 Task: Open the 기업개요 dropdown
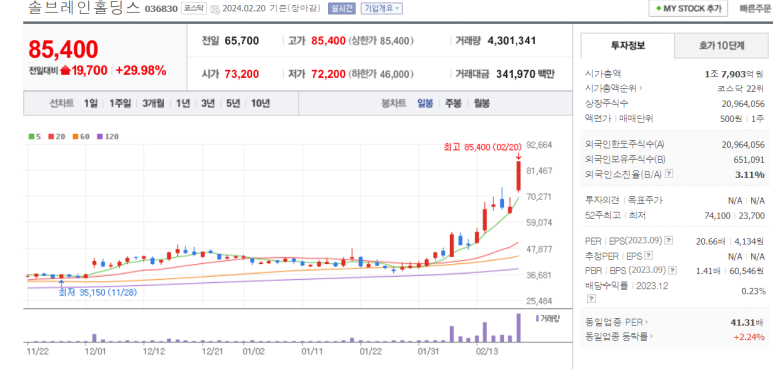(382, 8)
